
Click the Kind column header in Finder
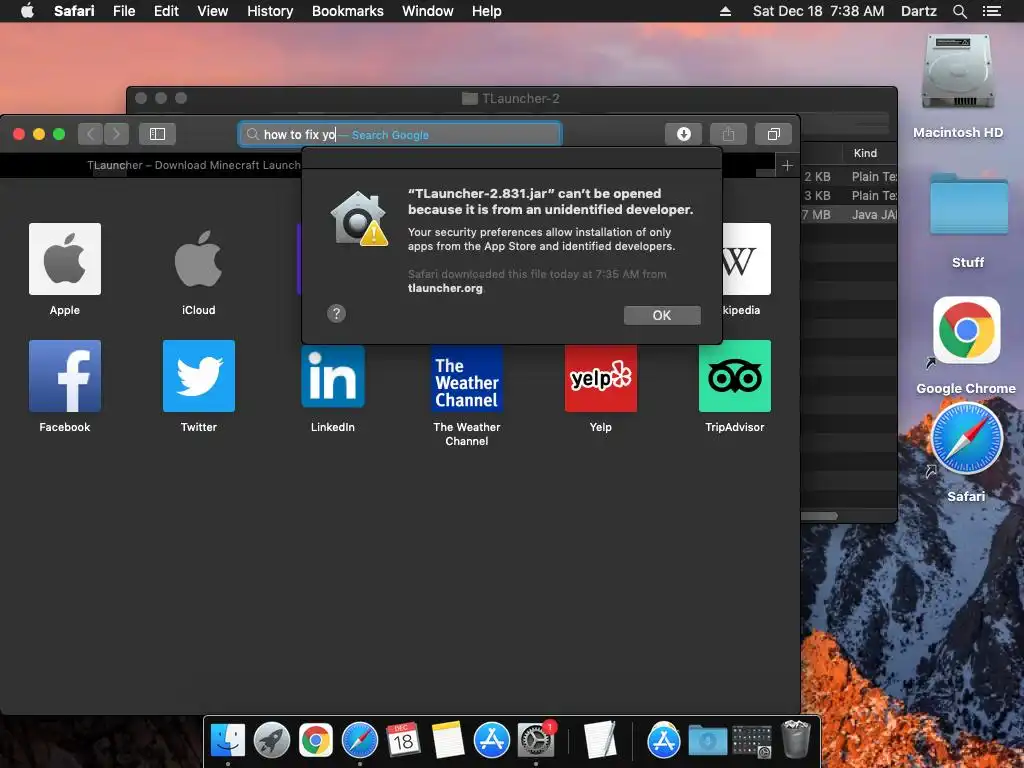(x=865, y=153)
